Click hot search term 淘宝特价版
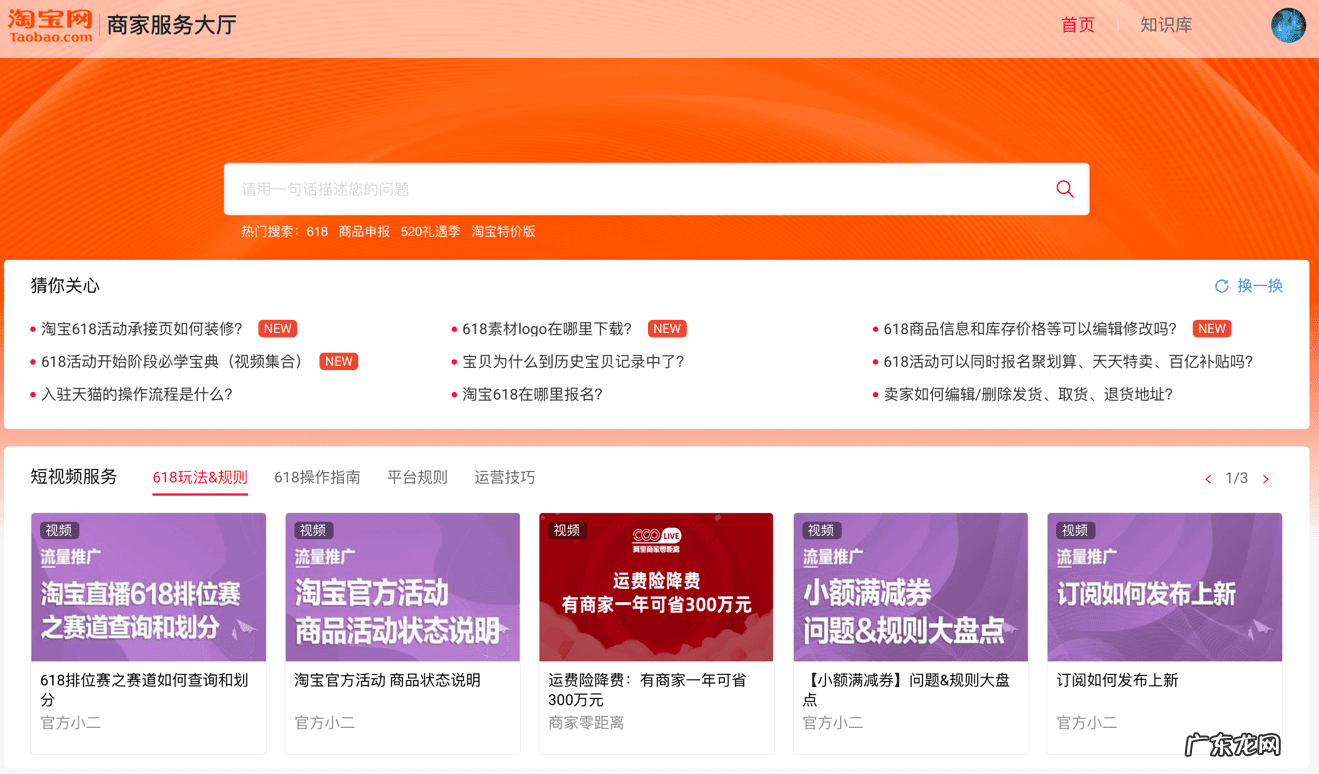The height and width of the screenshot is (774, 1319). click(x=503, y=231)
